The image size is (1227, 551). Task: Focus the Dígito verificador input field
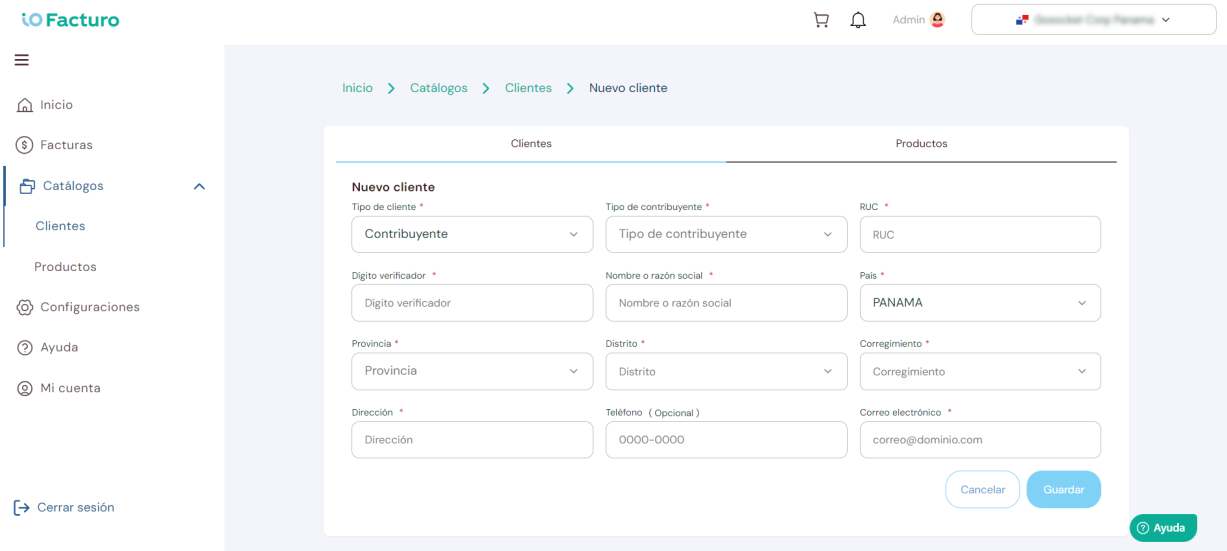tap(472, 303)
